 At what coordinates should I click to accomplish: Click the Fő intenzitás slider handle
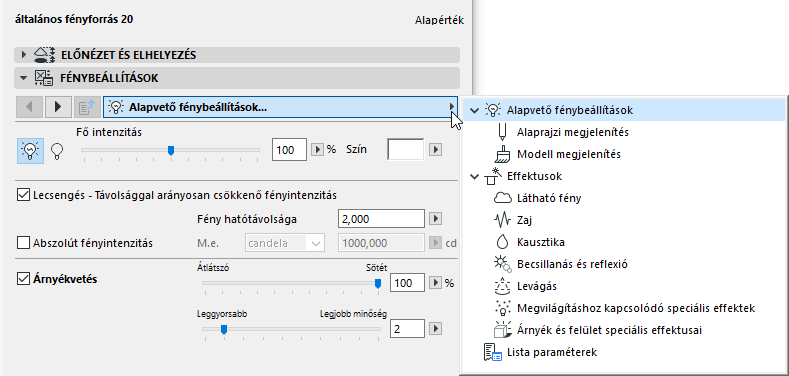click(x=171, y=150)
